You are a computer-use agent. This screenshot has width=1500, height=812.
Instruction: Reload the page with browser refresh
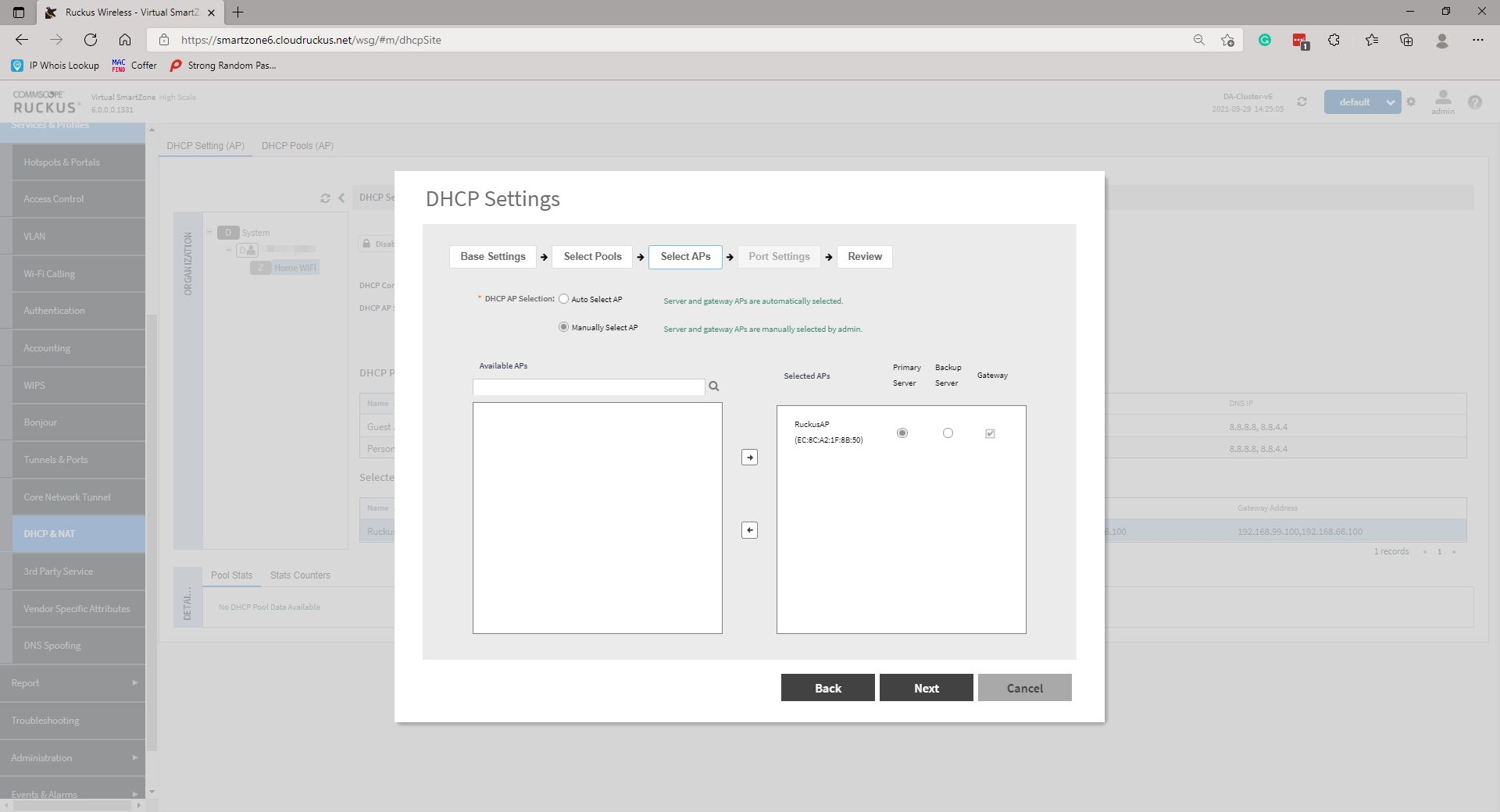click(x=91, y=40)
